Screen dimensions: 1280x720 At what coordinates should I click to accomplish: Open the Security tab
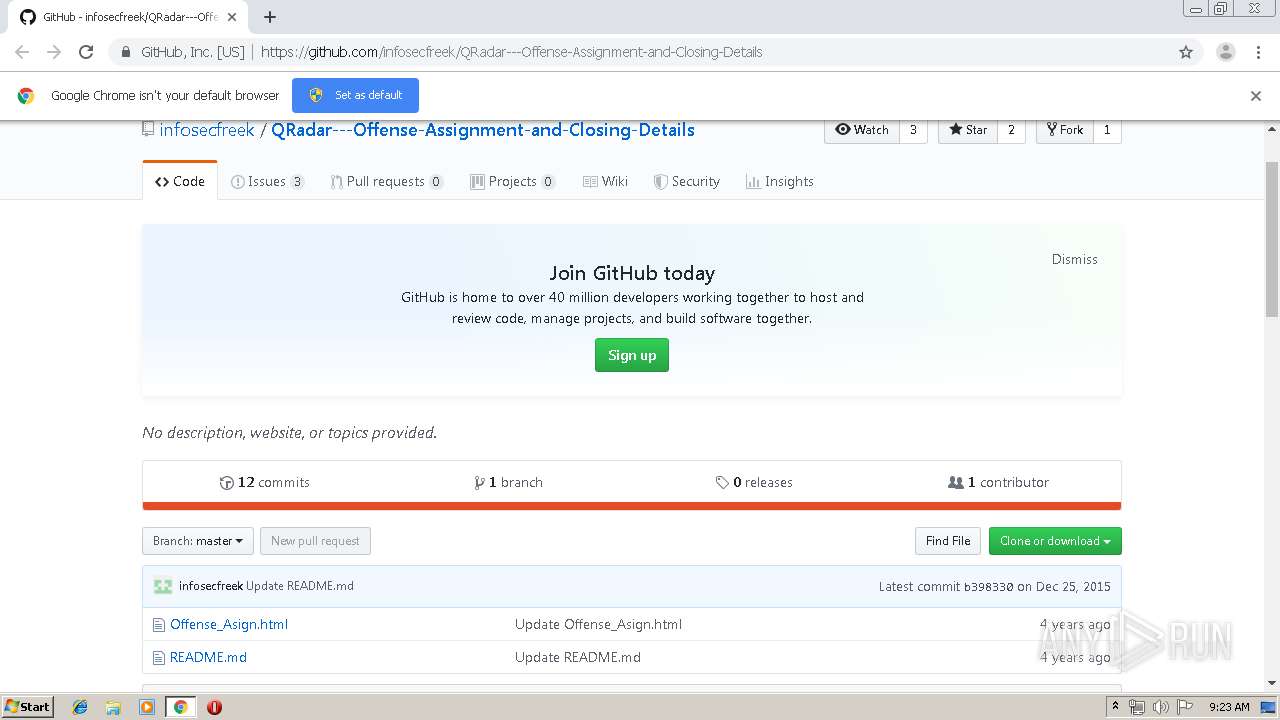click(x=687, y=181)
